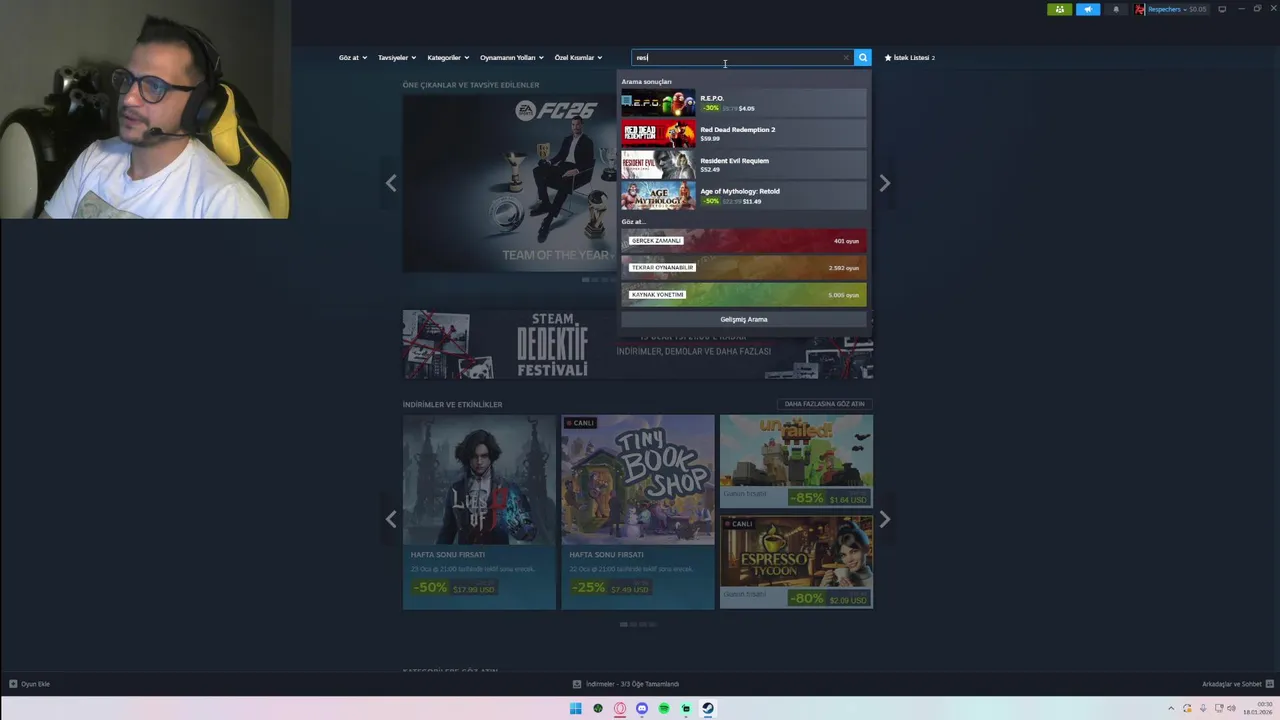This screenshot has height=720, width=1280.
Task: Expand the Kategoriler dropdown
Action: coord(448,58)
